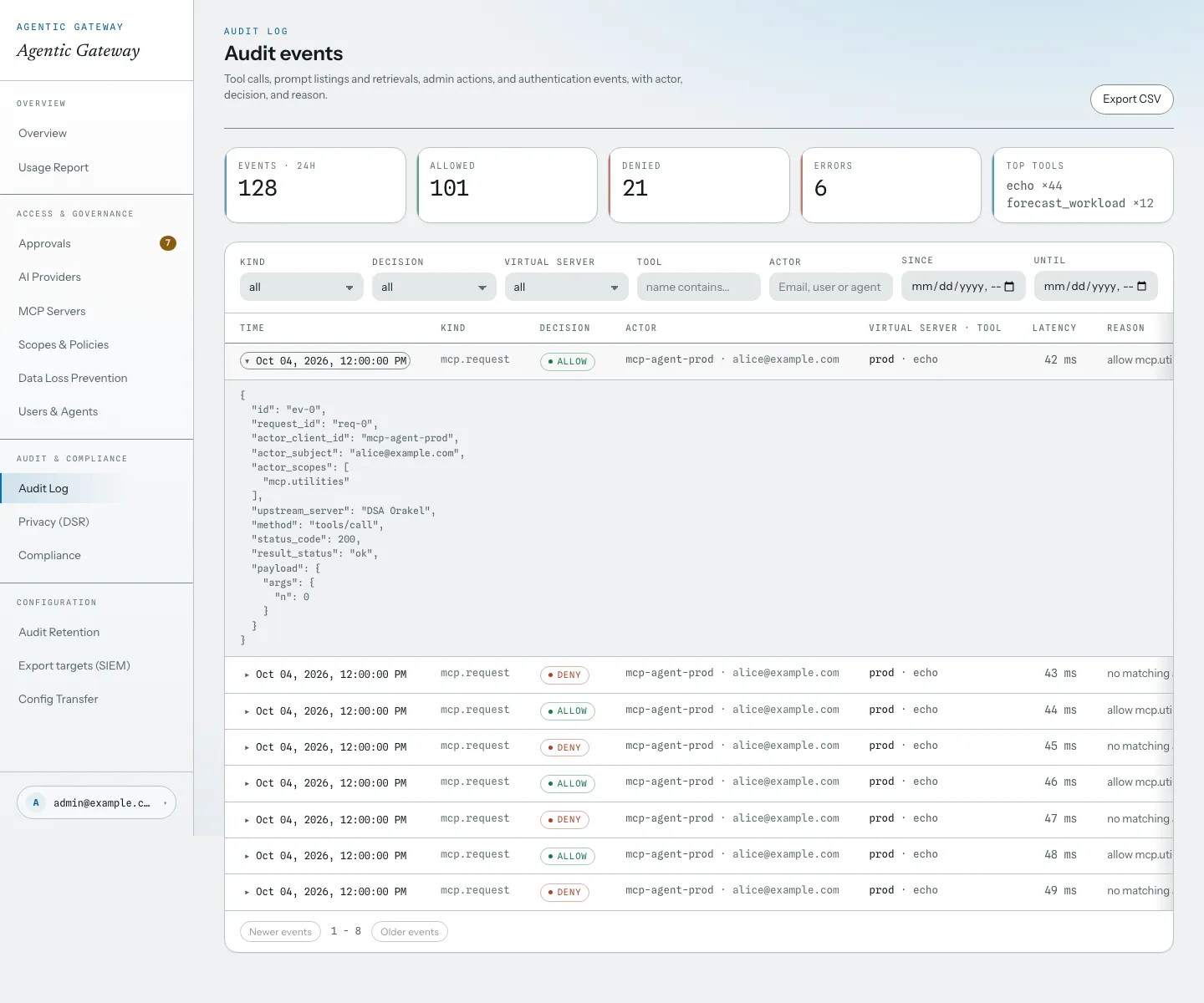Expand the 46 ms ALLOW event row
This screenshot has height=1003, width=1204.
[x=325, y=783]
